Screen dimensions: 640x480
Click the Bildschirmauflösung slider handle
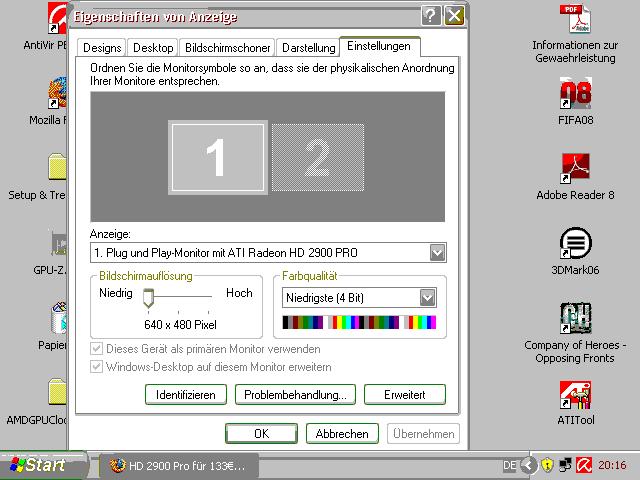point(149,298)
